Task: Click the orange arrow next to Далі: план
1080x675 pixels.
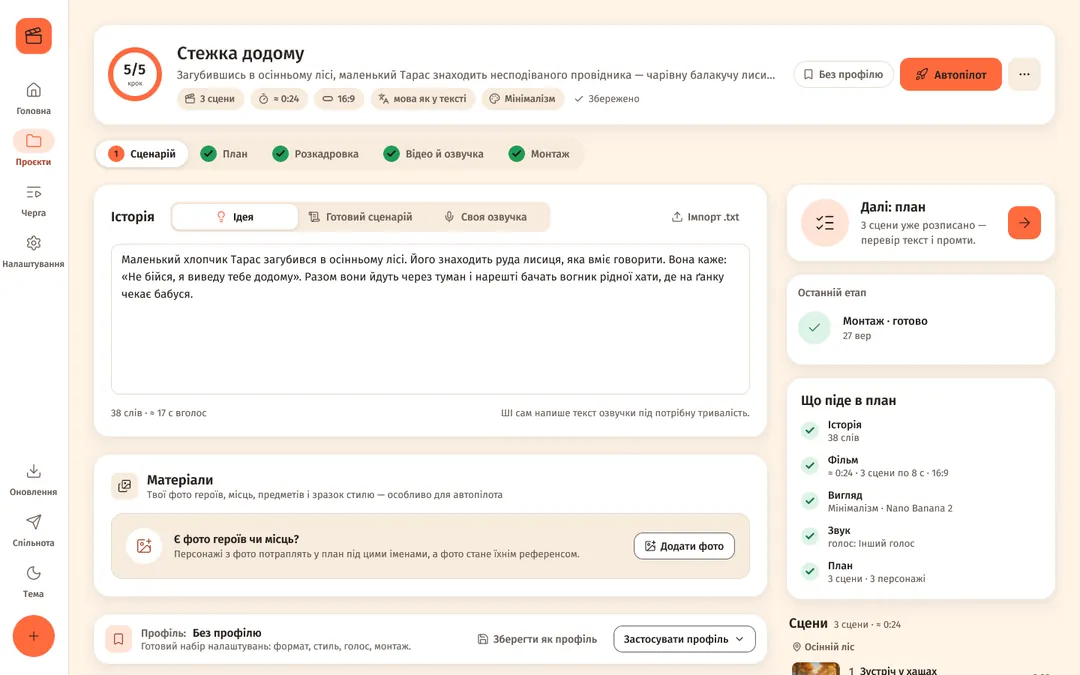Action: coord(1024,222)
